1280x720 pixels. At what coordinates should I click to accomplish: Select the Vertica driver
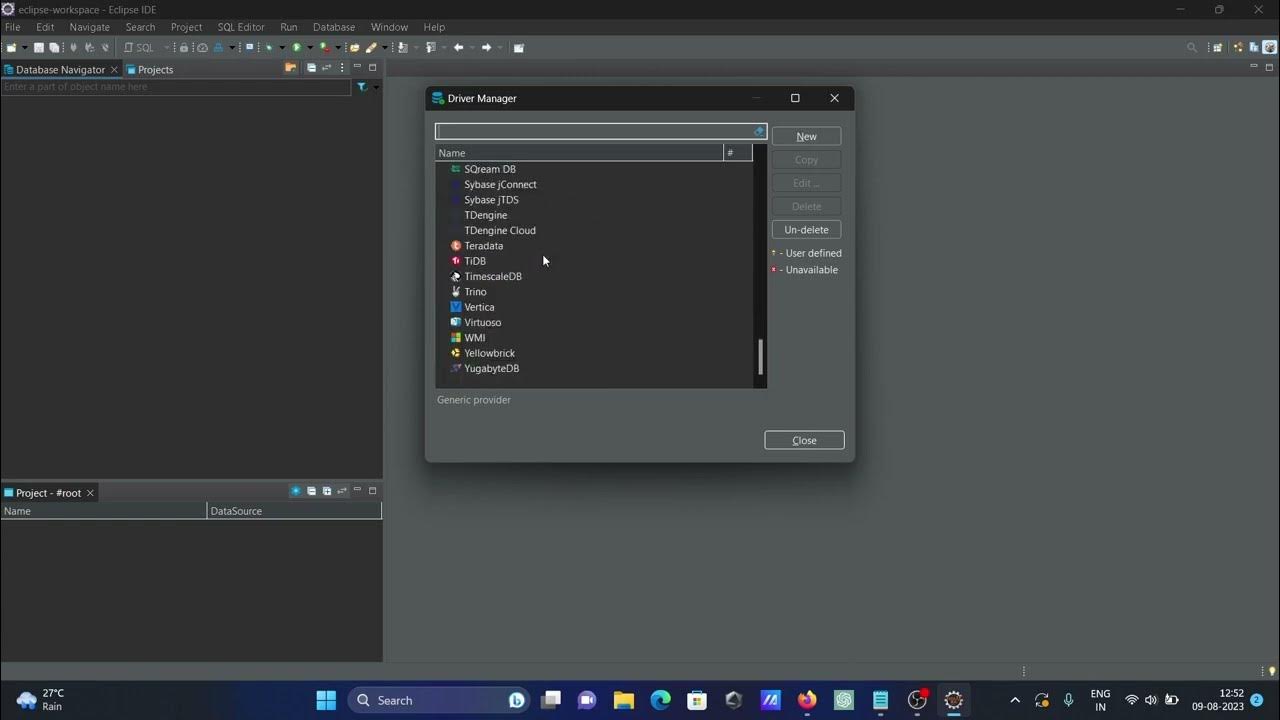pyautogui.click(x=479, y=307)
